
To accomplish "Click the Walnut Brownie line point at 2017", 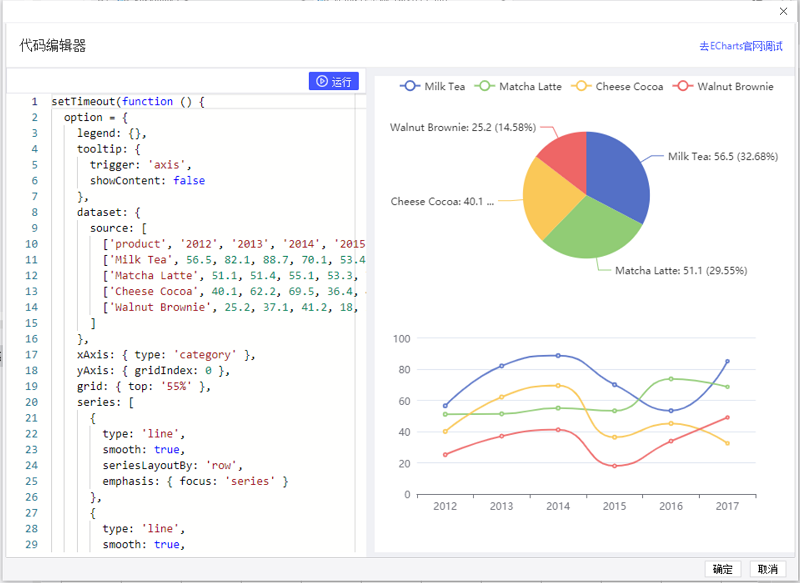I will click(x=727, y=417).
